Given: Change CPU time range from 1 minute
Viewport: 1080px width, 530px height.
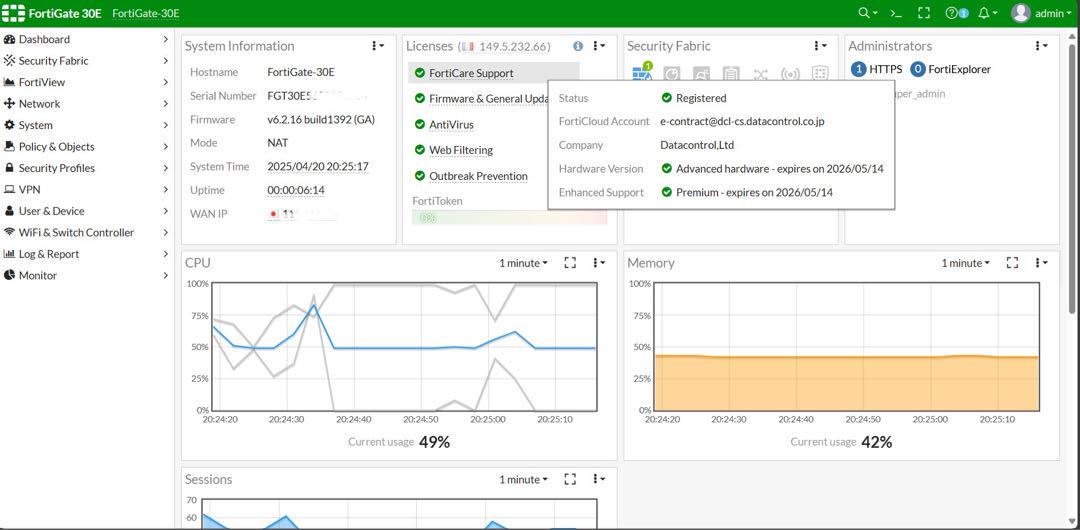Looking at the screenshot, I should click(x=523, y=263).
